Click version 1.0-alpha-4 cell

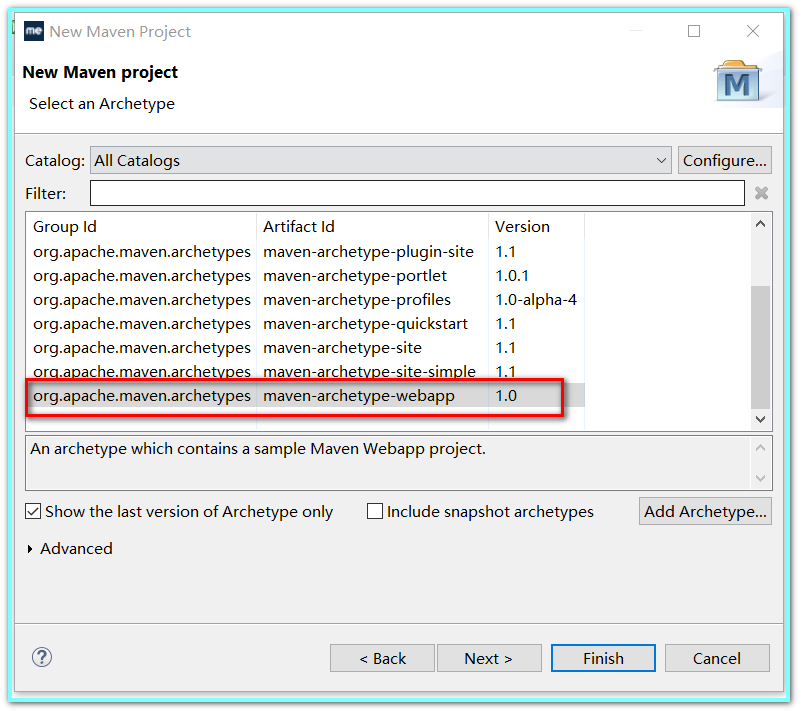click(536, 300)
